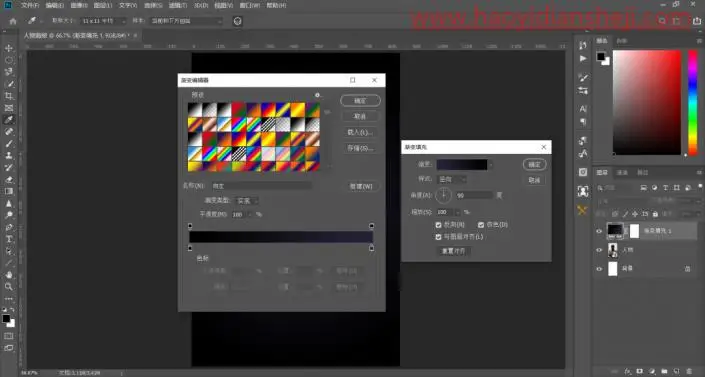Screen dimensions: 705x377
Task: Open the Character panel icon
Action: coord(583,109)
